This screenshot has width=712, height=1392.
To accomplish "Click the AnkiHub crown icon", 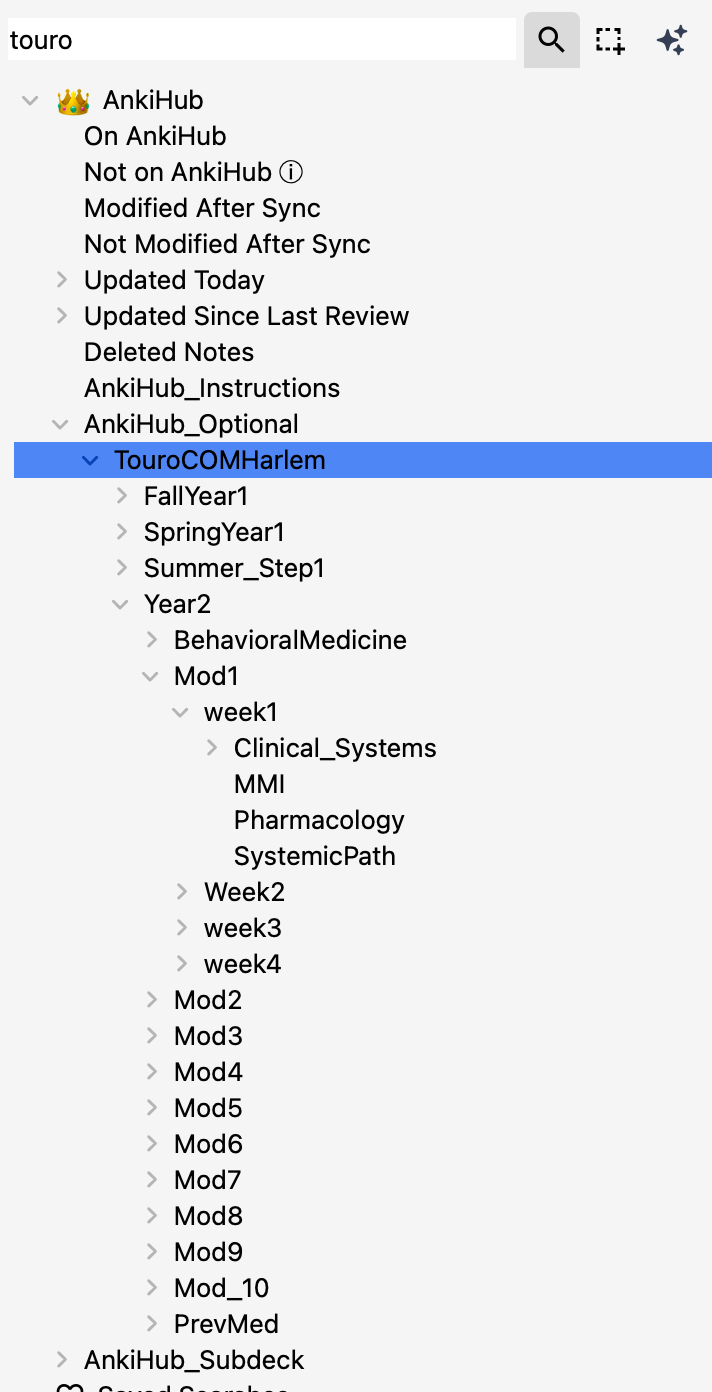I will point(73,100).
